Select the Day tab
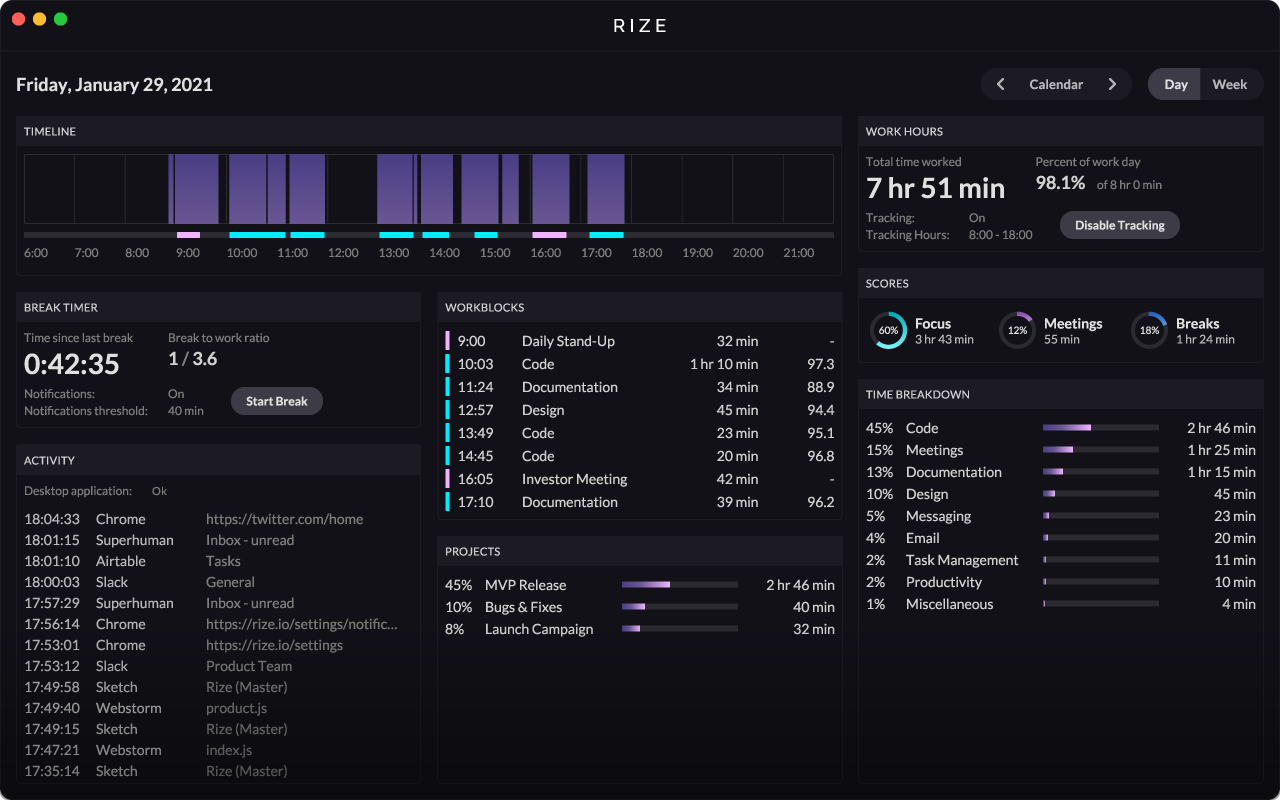The width and height of the screenshot is (1280, 800). click(1174, 84)
